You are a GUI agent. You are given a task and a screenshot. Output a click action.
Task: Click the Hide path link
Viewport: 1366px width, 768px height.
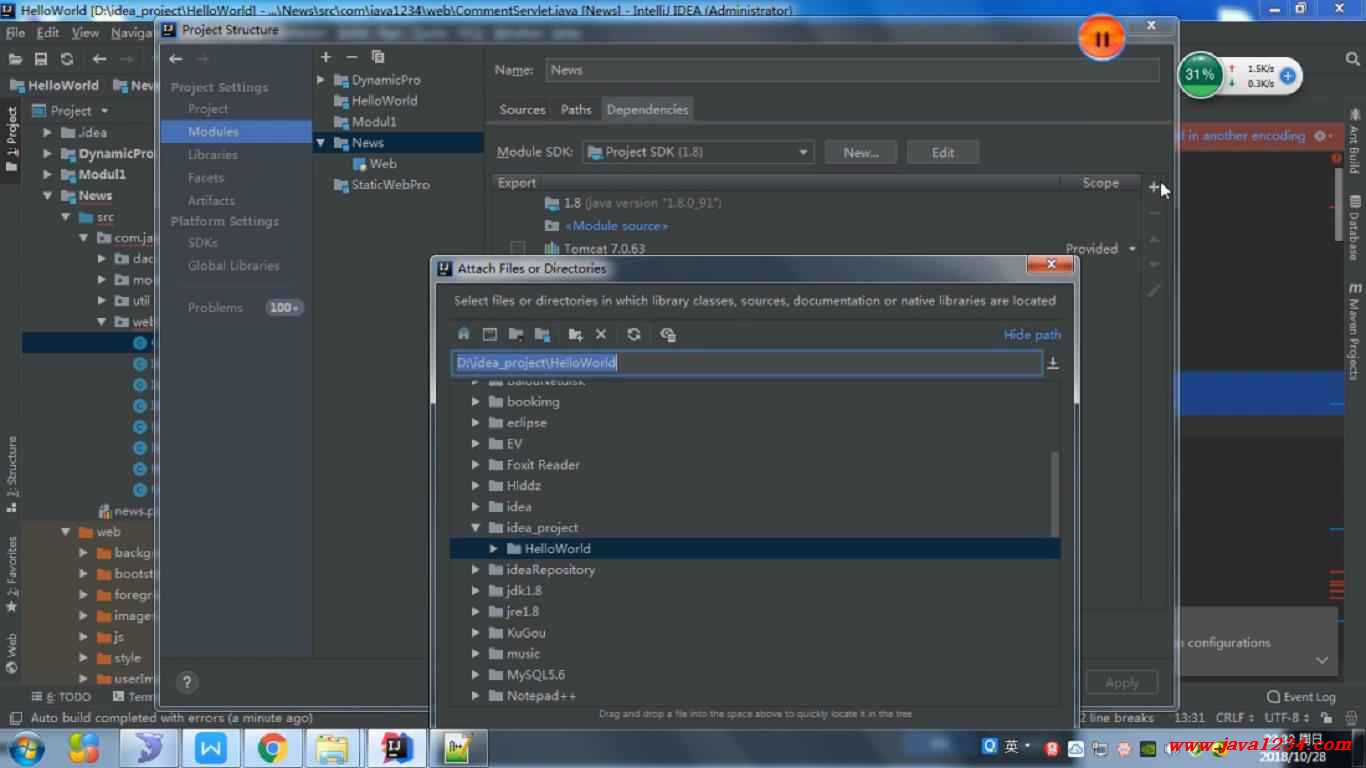click(1032, 335)
